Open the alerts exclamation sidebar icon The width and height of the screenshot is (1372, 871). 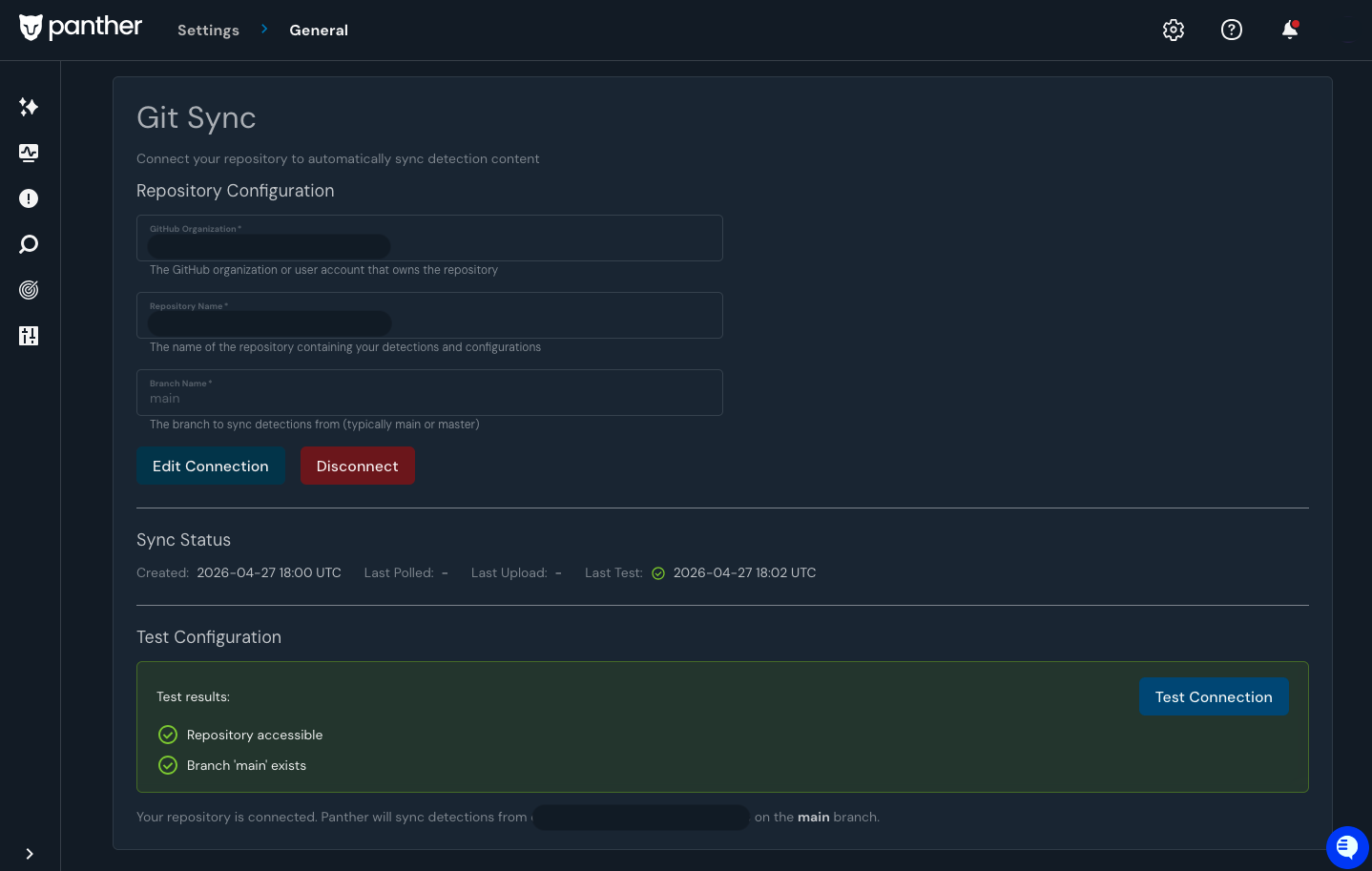[x=29, y=198]
